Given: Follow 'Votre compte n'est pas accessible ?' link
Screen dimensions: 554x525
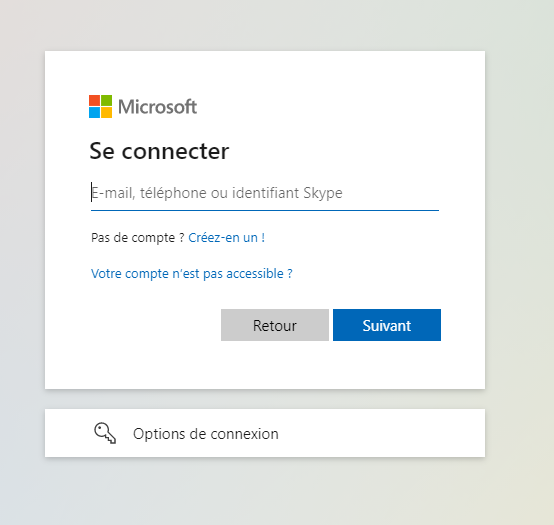Looking at the screenshot, I should coord(191,274).
